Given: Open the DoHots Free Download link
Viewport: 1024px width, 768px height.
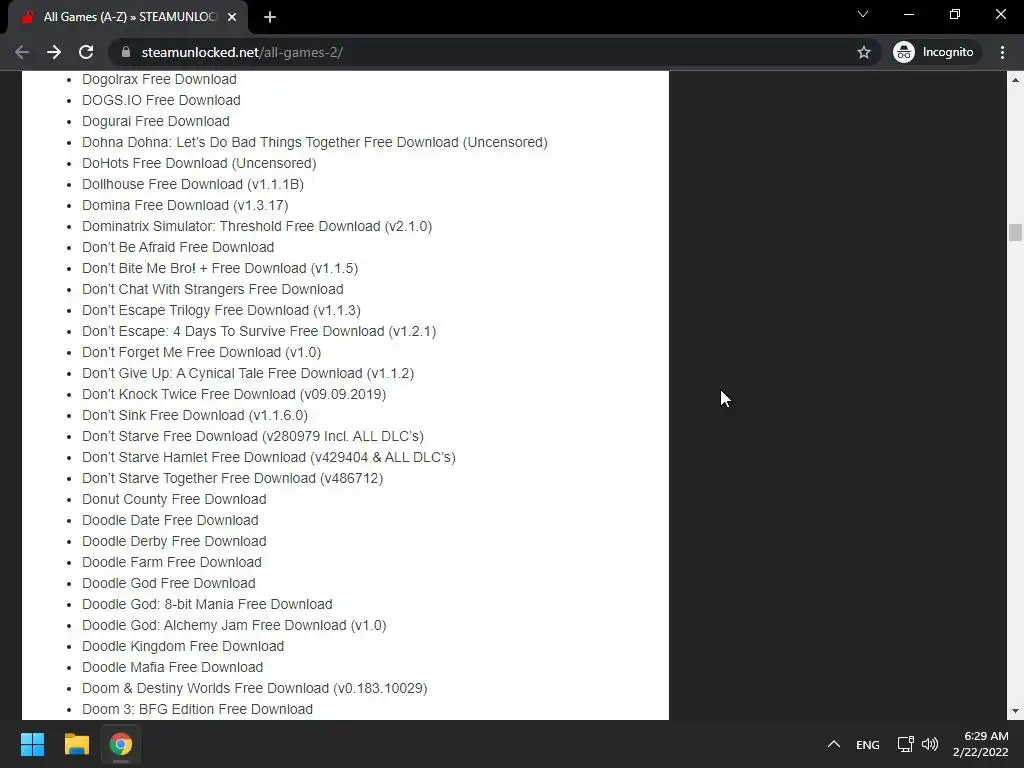Looking at the screenshot, I should 199,163.
